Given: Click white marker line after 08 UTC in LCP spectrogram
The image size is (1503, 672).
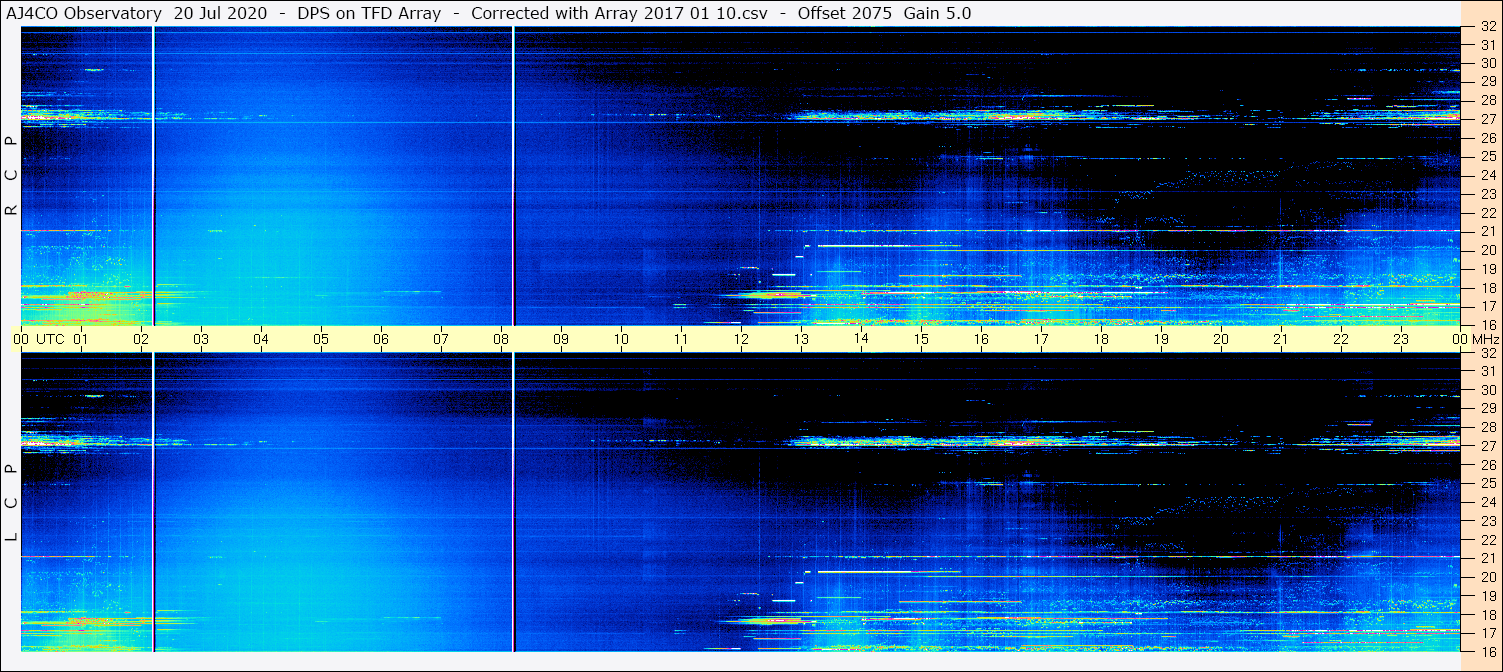Looking at the screenshot, I should point(513,502).
